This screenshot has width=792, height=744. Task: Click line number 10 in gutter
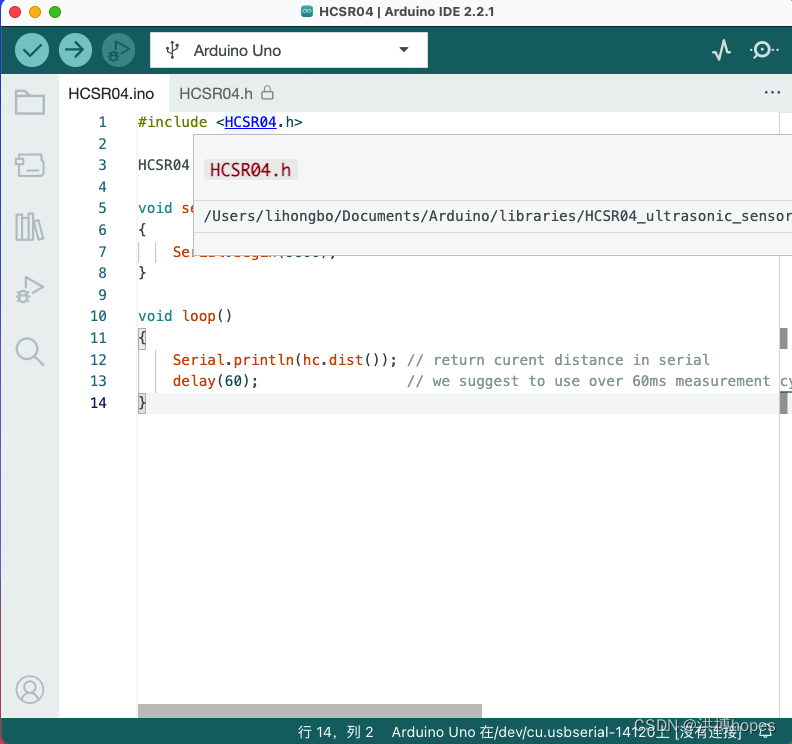(x=98, y=316)
